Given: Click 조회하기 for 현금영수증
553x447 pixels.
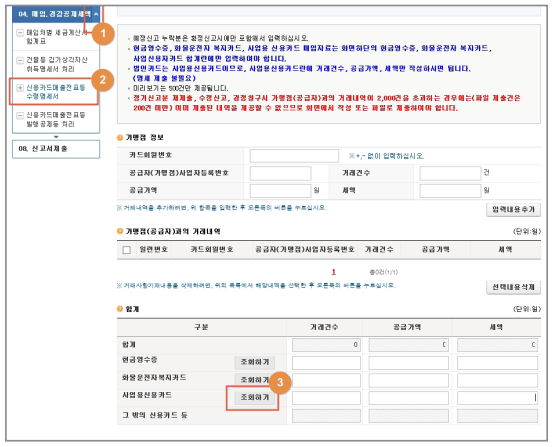Looking at the screenshot, I should pyautogui.click(x=255, y=362).
